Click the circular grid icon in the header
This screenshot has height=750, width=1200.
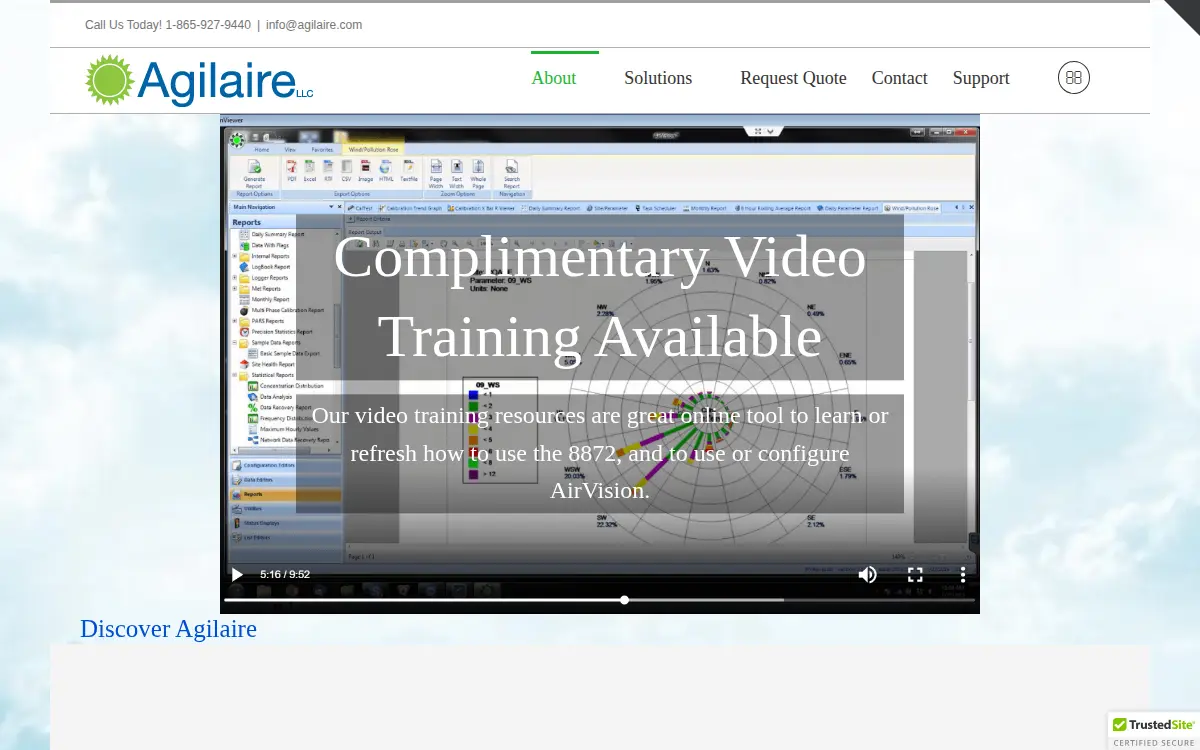pos(1074,77)
